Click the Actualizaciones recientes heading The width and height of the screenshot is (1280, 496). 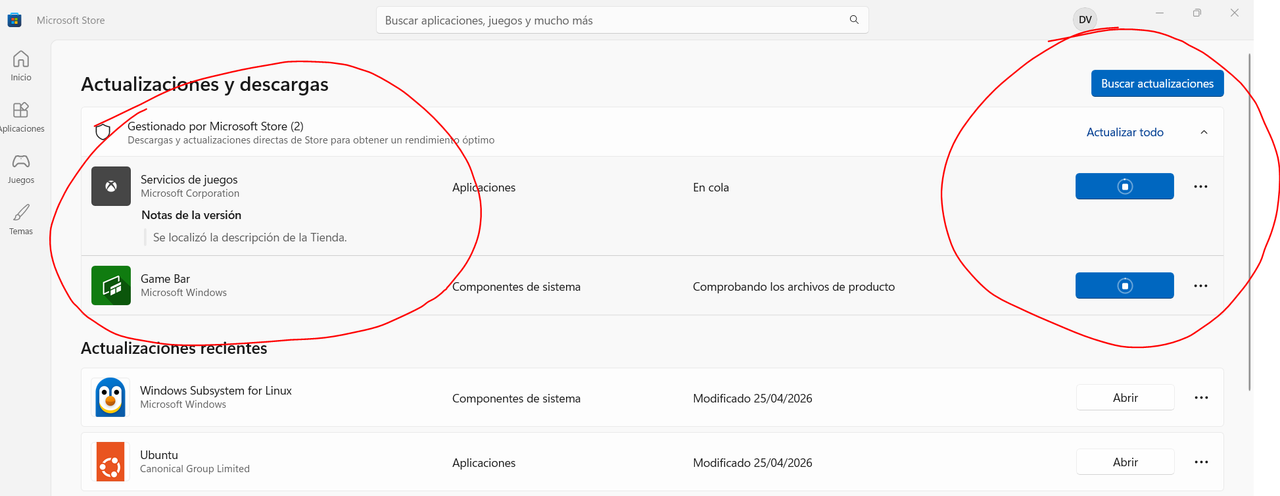tap(174, 348)
